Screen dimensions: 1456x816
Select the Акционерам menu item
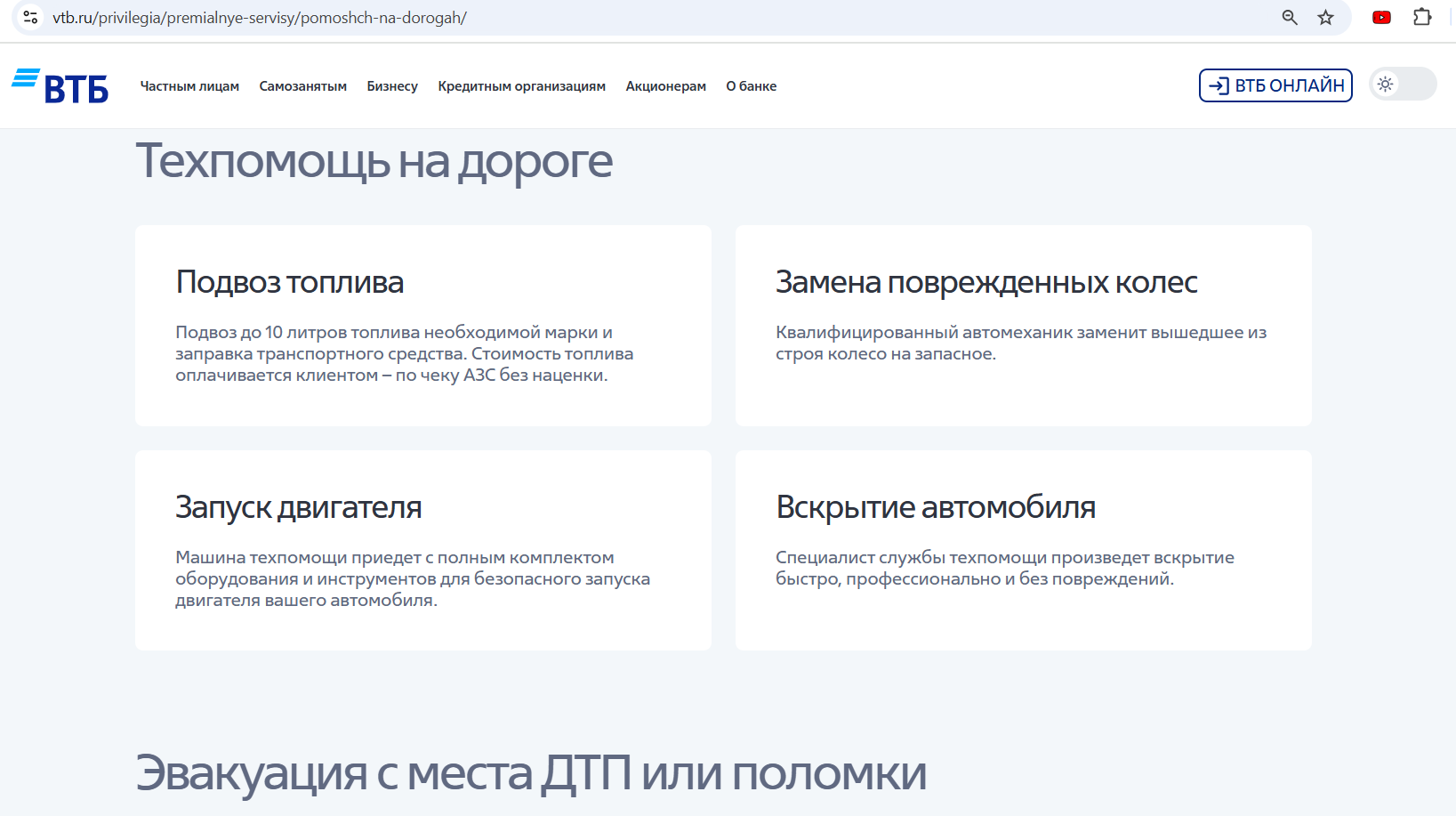(665, 86)
